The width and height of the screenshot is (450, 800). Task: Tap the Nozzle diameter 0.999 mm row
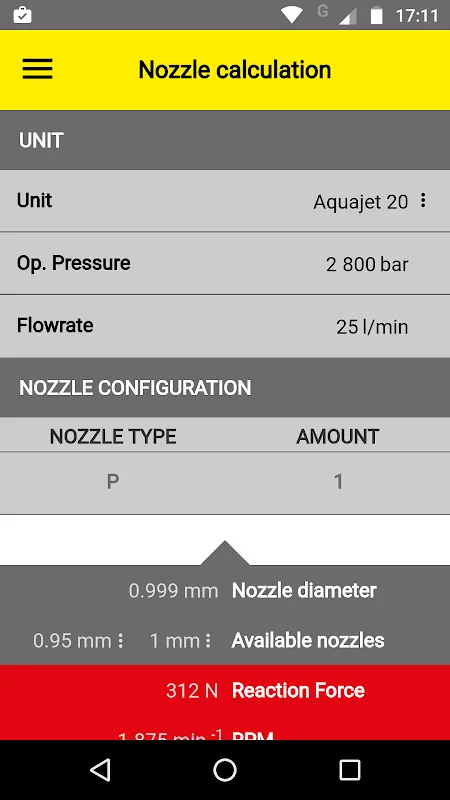coord(225,591)
